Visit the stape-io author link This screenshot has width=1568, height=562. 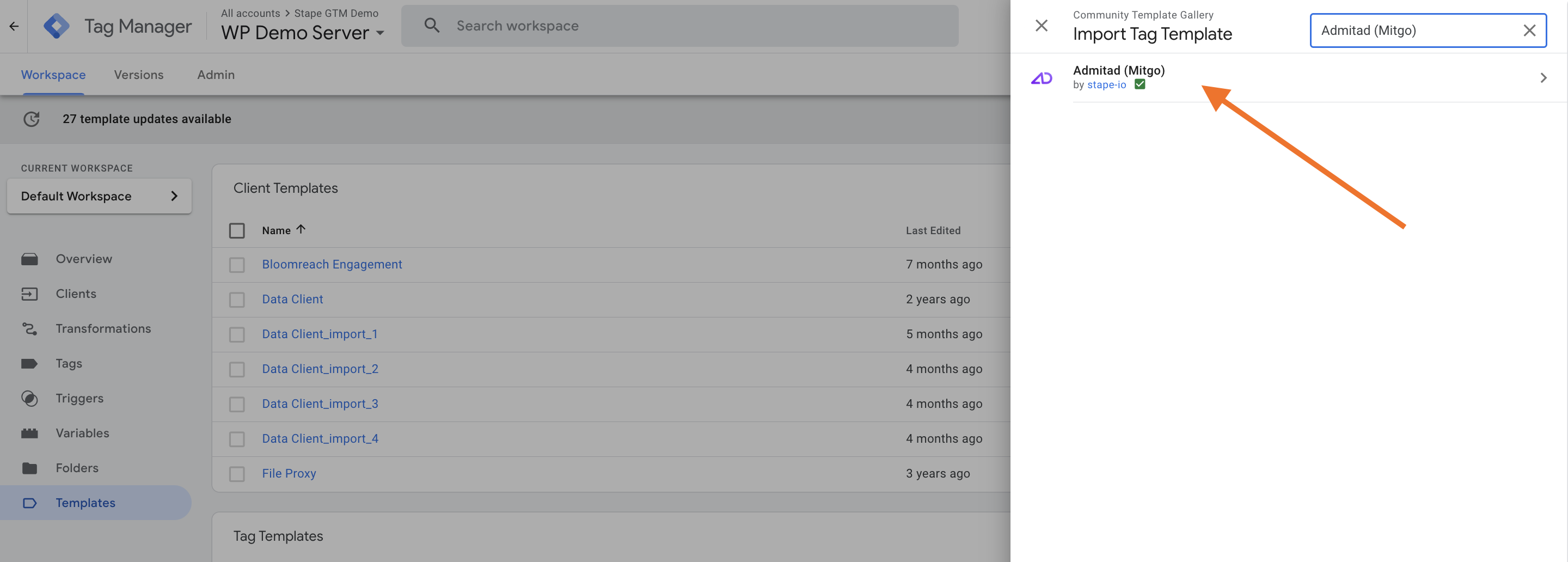coord(1107,84)
